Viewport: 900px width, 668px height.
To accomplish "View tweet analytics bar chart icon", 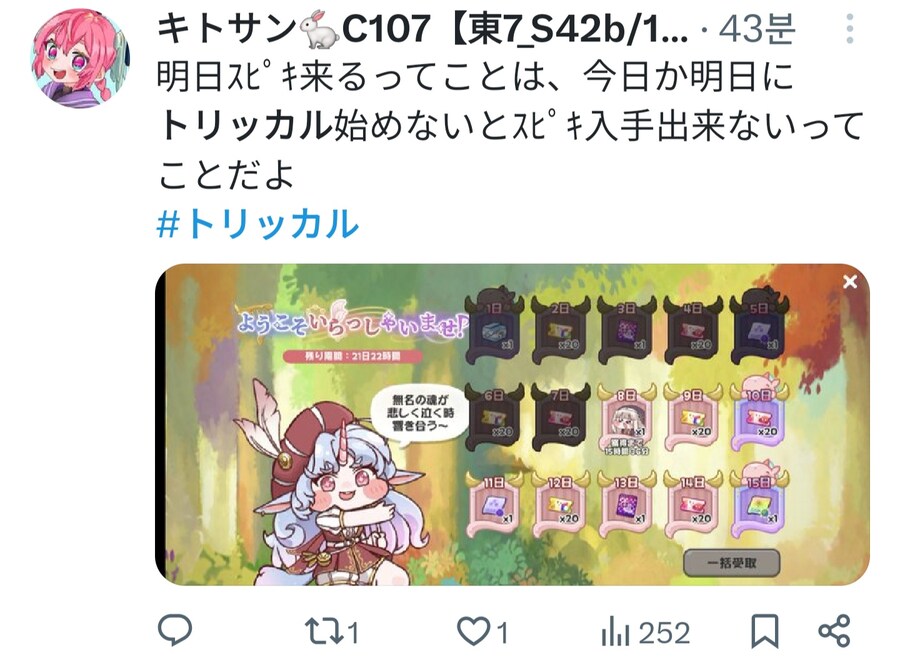I will coord(615,631).
